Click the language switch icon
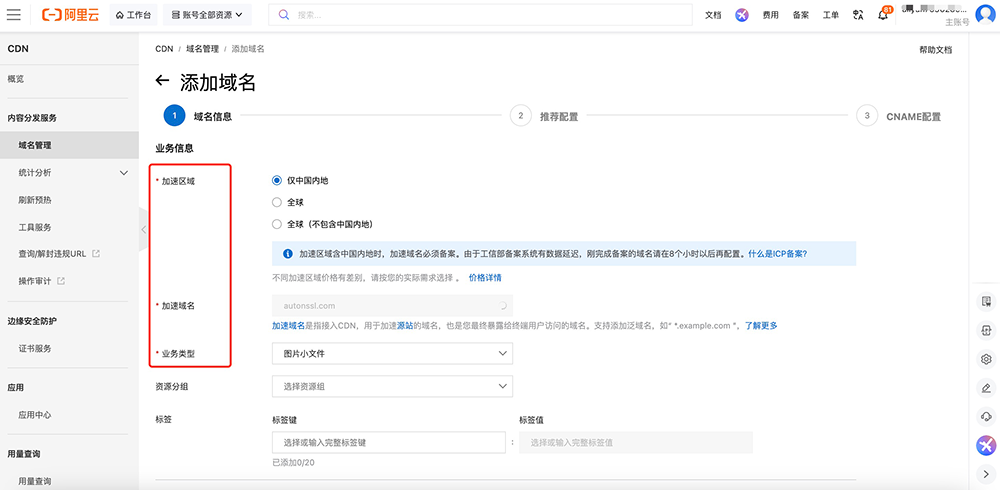 858,15
